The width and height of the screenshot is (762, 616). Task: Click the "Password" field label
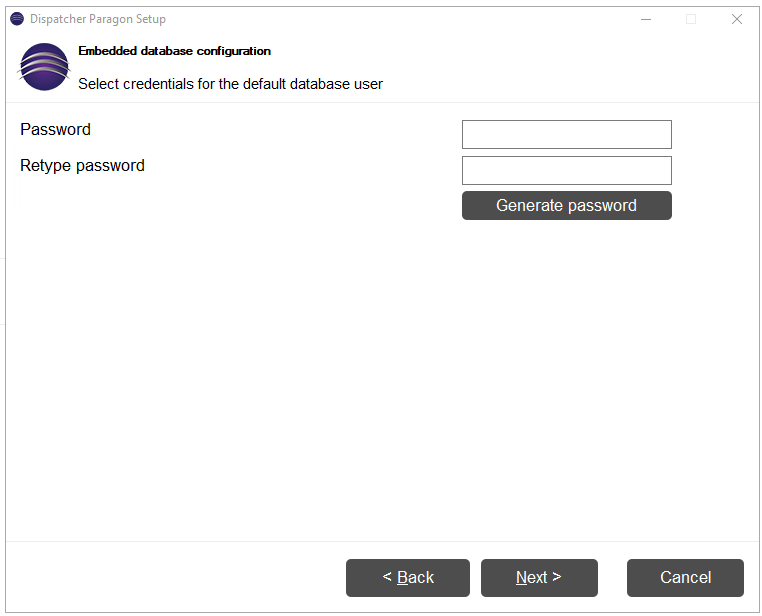click(55, 130)
